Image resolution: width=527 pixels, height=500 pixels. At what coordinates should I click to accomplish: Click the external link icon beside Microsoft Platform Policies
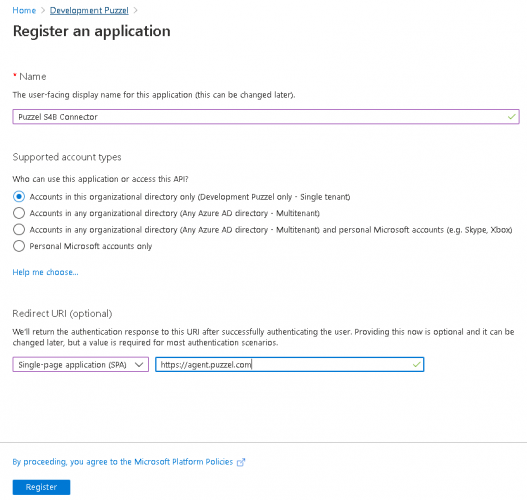coord(241,462)
